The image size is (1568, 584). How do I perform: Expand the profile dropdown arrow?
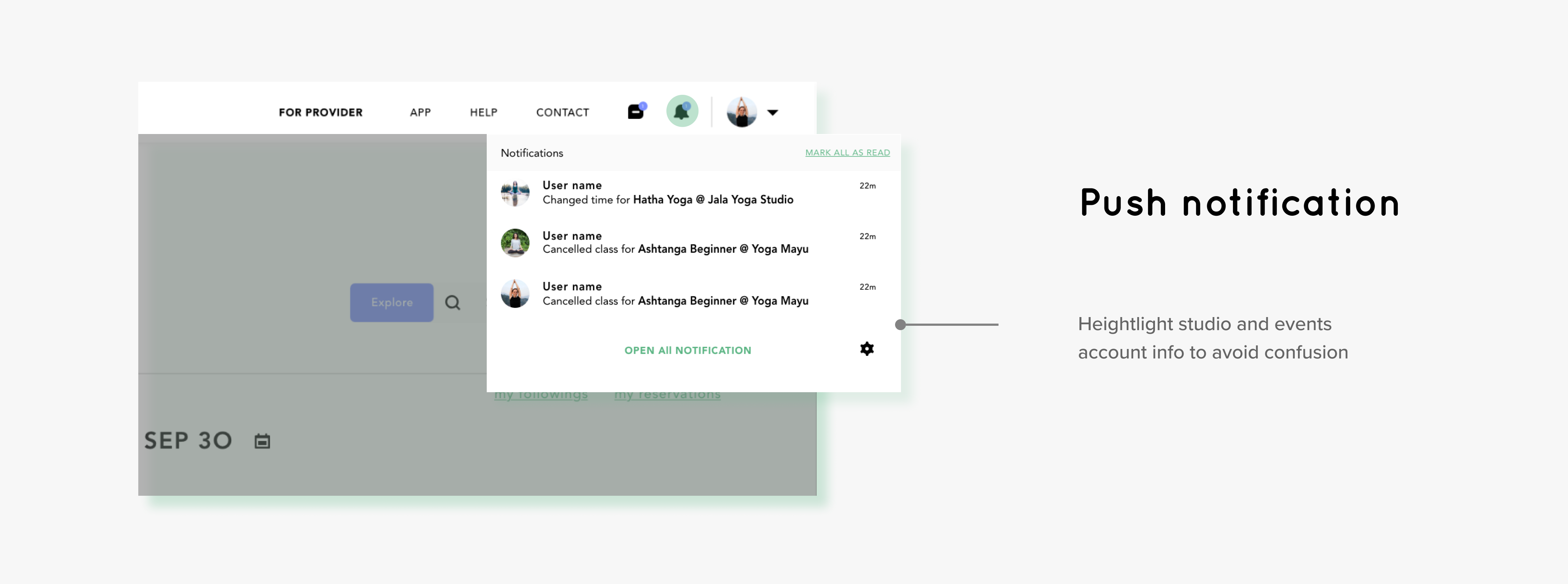click(772, 112)
